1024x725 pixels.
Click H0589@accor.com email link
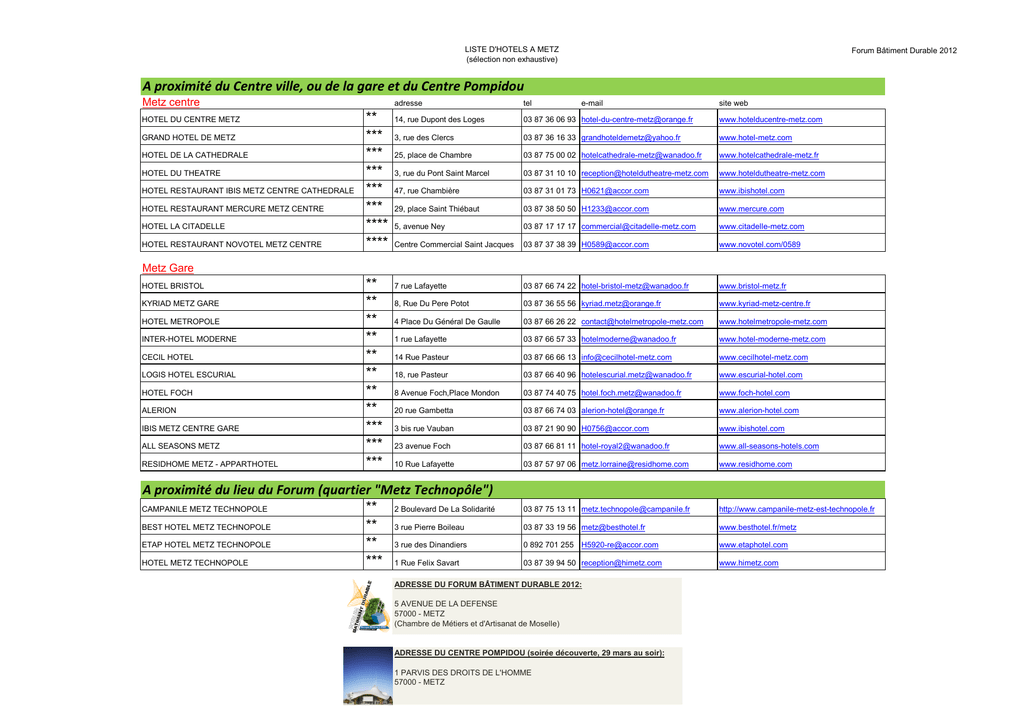click(615, 244)
